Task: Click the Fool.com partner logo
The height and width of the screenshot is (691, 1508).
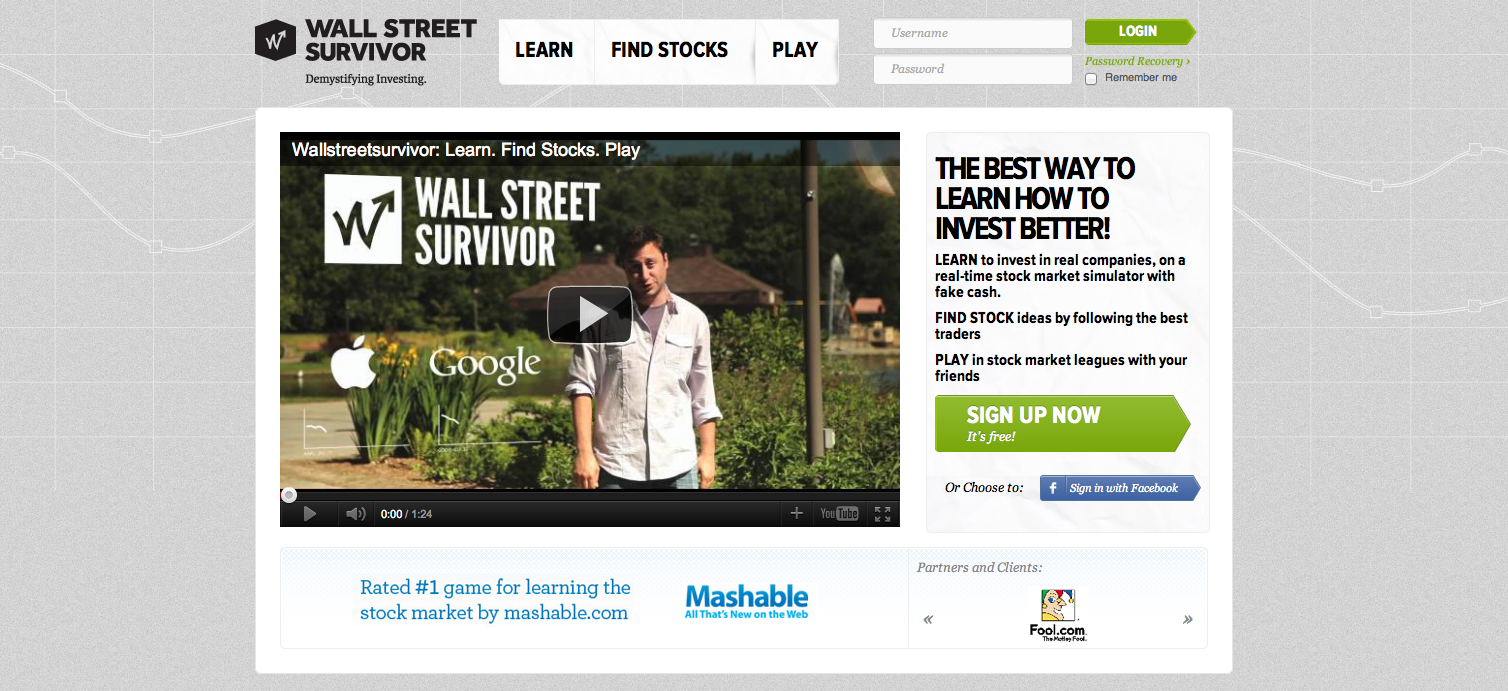Action: click(x=1058, y=615)
